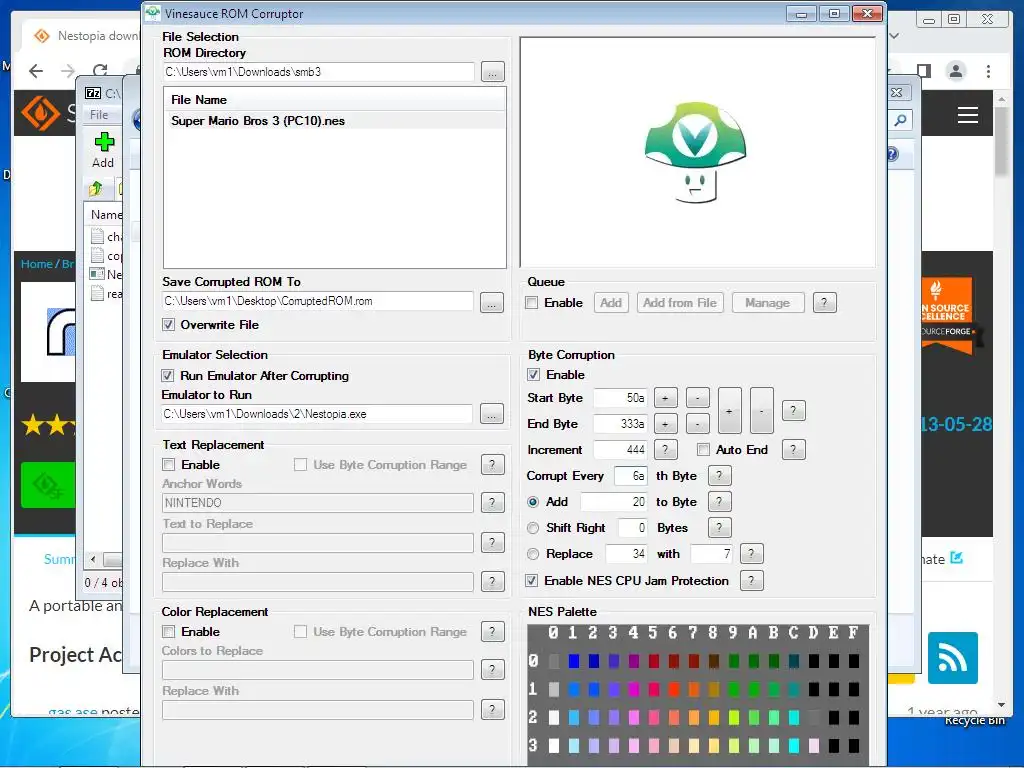Screen dimensions: 1024x768
Task: Pick the white swatch in palette row 2 column 0
Action: 554,717
